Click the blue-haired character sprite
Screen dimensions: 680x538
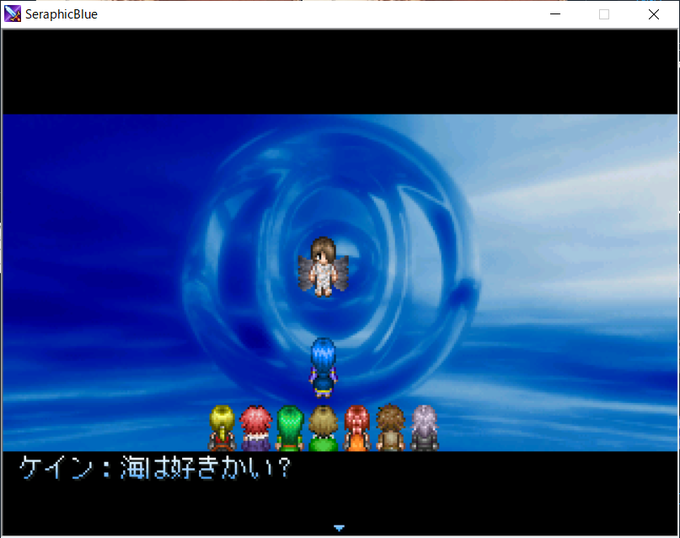coord(323,368)
